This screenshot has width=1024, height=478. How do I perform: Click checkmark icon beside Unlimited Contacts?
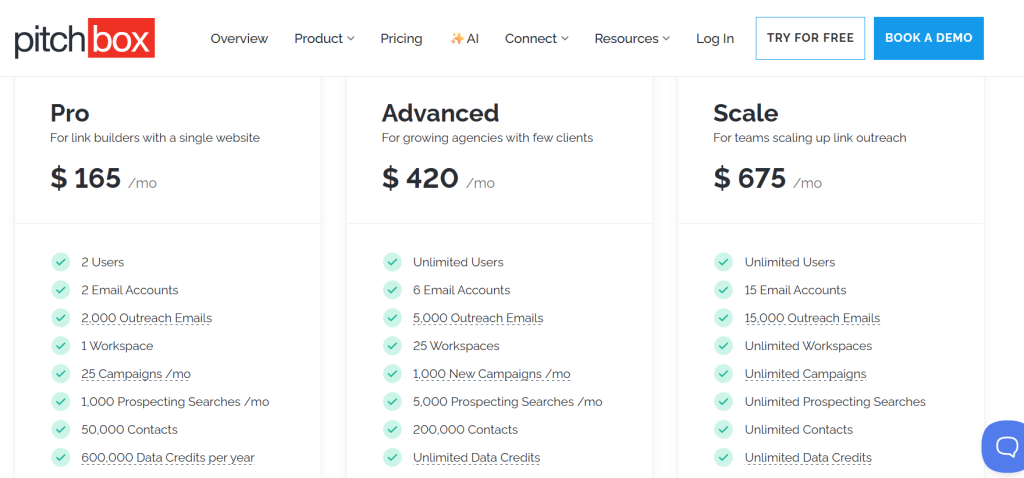[724, 430]
